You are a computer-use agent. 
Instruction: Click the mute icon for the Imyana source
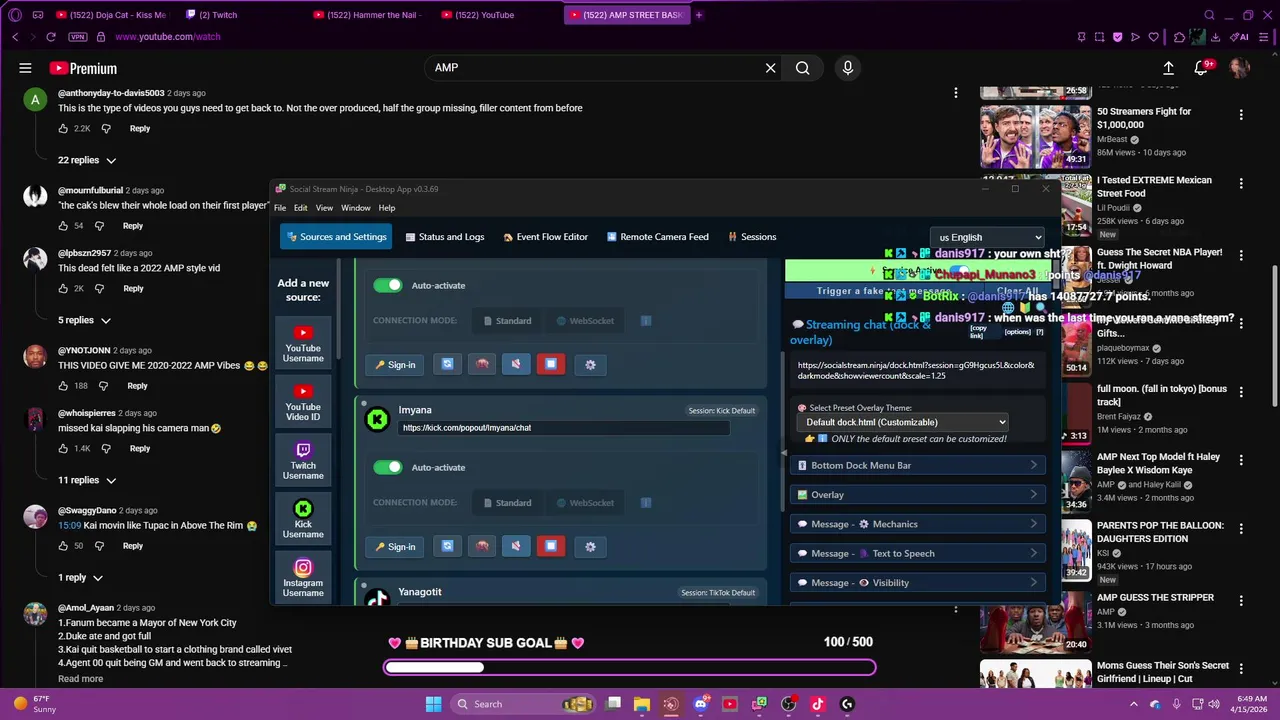(x=516, y=546)
